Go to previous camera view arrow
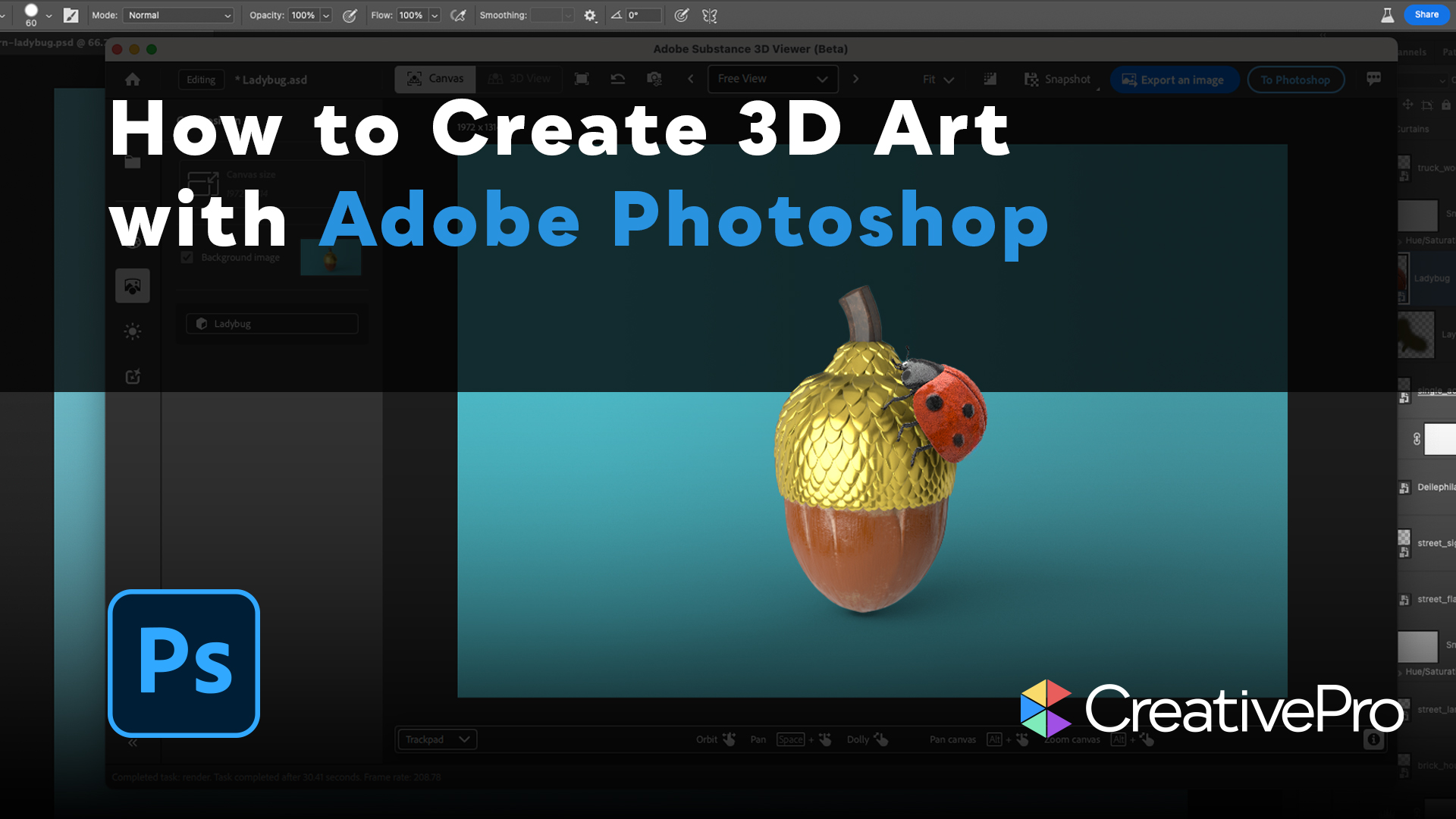Viewport: 1456px width, 819px height. tap(690, 79)
